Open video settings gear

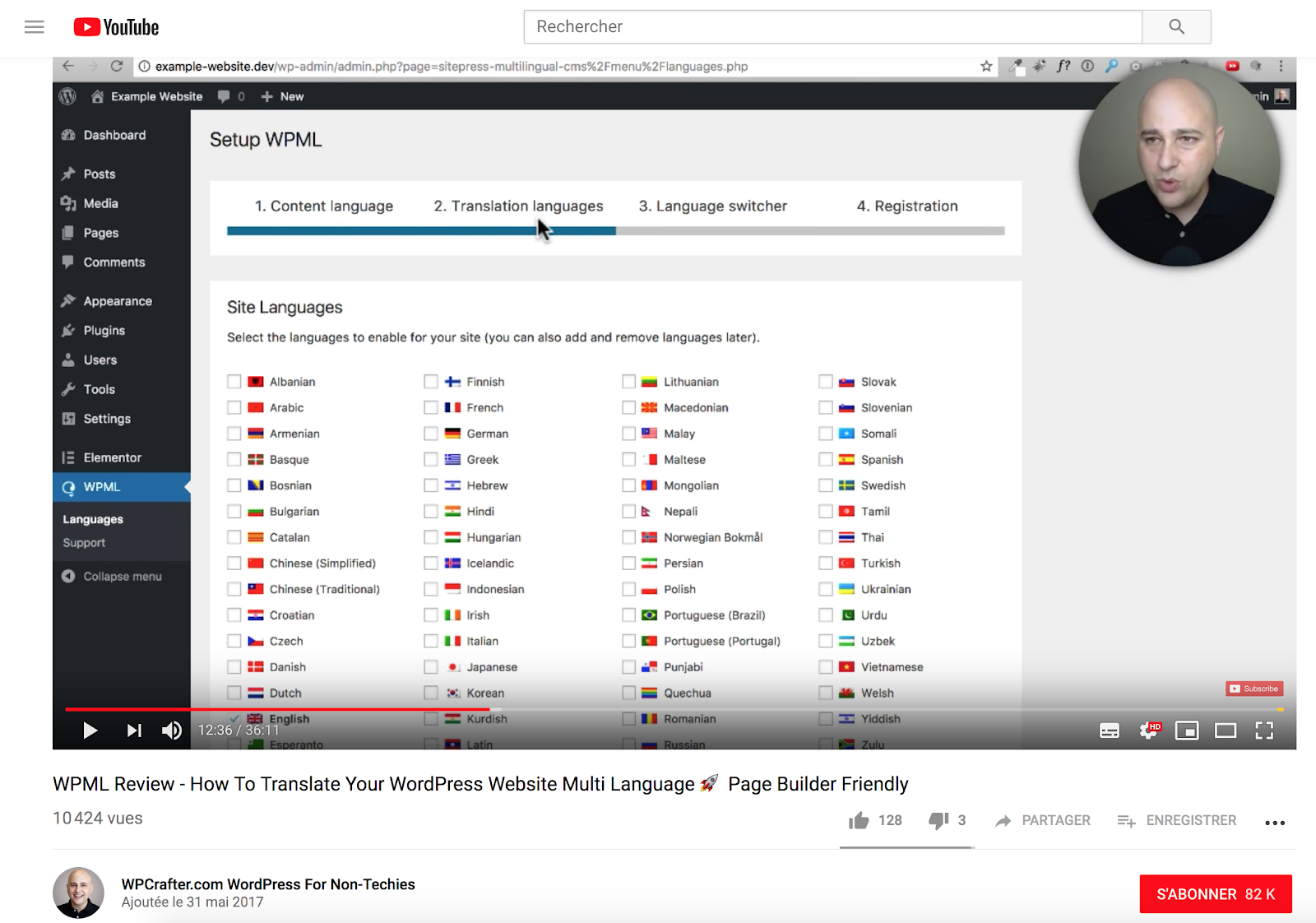(1149, 731)
